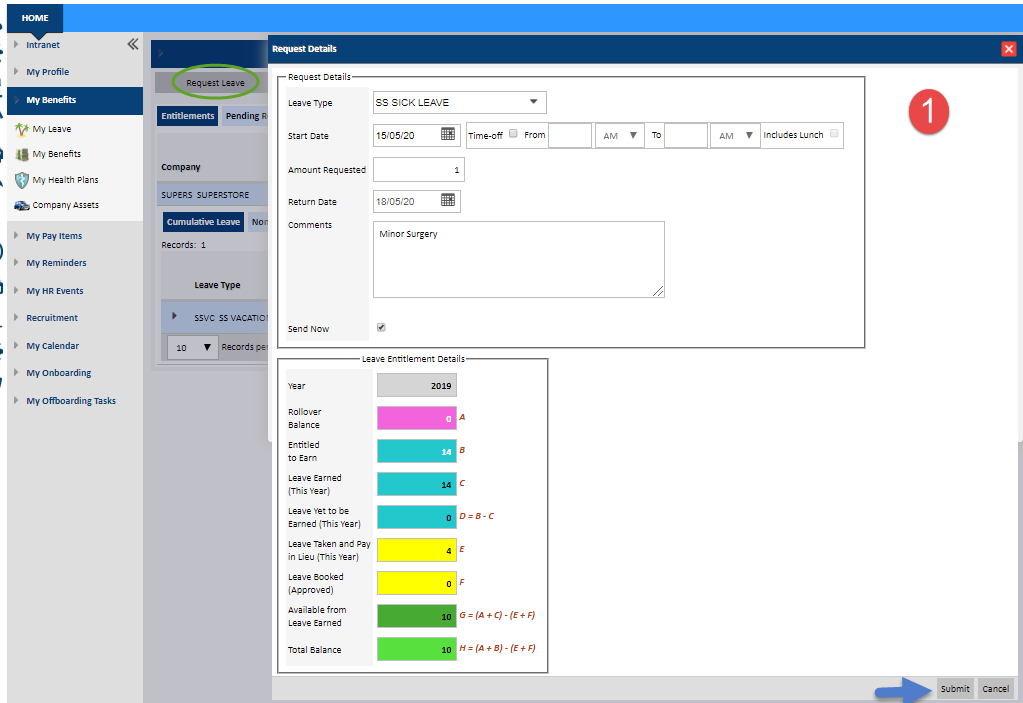Click the Company Assets car icon
The height and width of the screenshot is (703, 1023).
[x=22, y=205]
